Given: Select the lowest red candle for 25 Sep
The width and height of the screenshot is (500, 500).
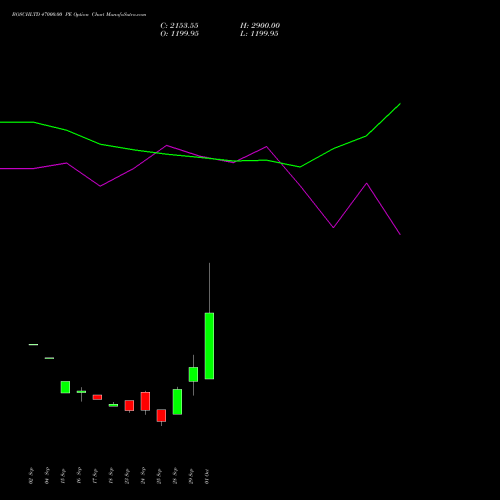Looking at the screenshot, I should click(x=161, y=415).
